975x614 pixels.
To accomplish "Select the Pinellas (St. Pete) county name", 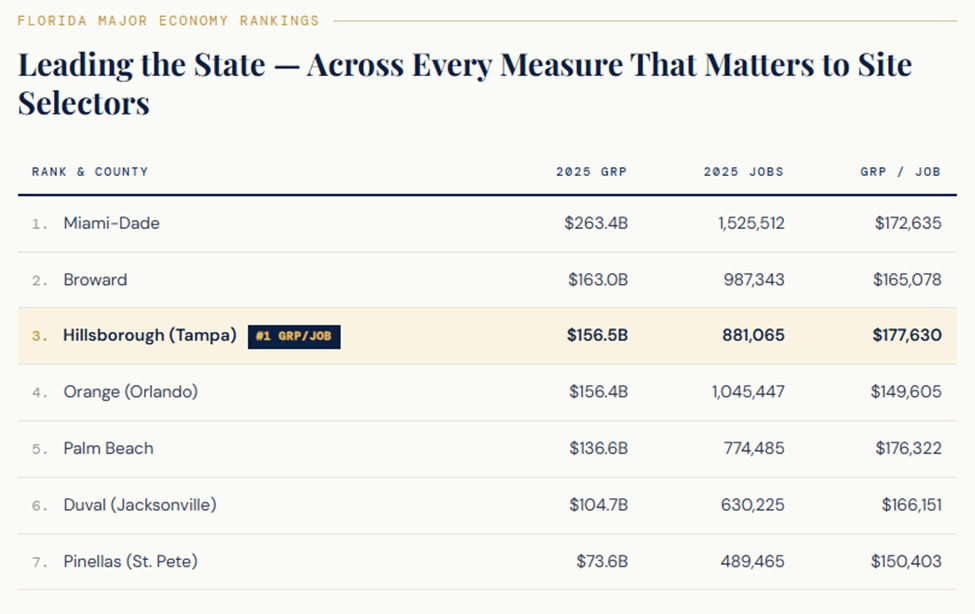I will pyautogui.click(x=130, y=562).
